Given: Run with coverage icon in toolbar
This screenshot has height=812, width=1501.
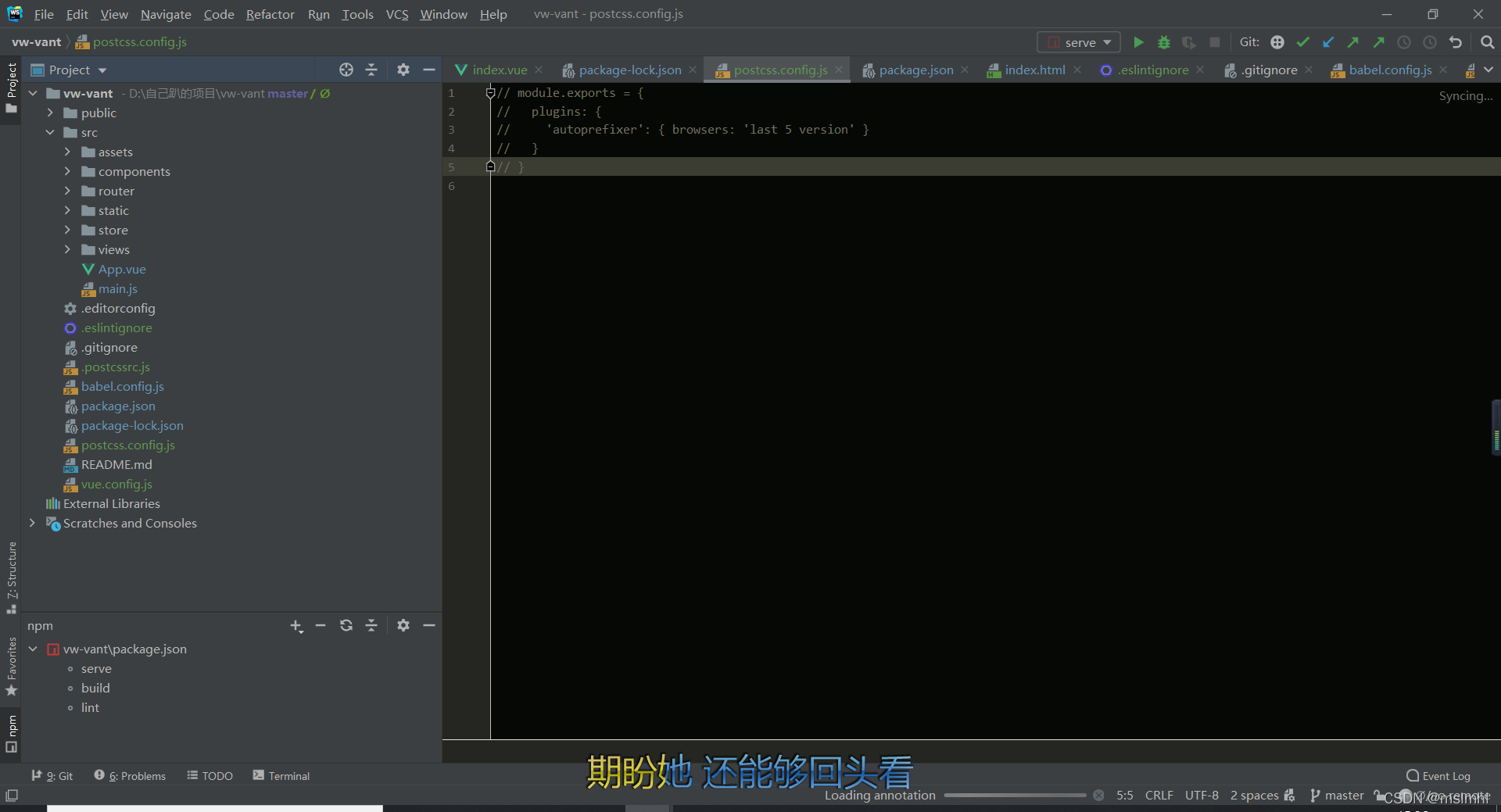Looking at the screenshot, I should click(1189, 42).
